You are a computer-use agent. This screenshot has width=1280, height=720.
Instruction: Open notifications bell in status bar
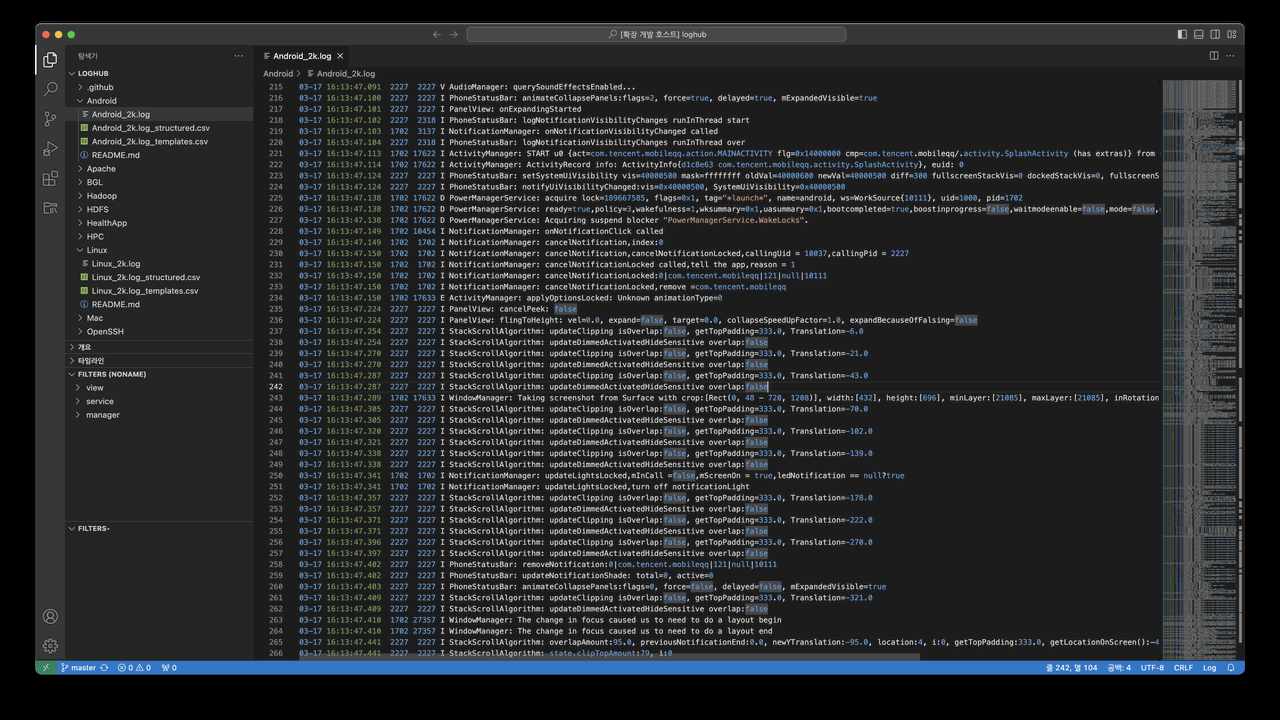click(1231, 667)
